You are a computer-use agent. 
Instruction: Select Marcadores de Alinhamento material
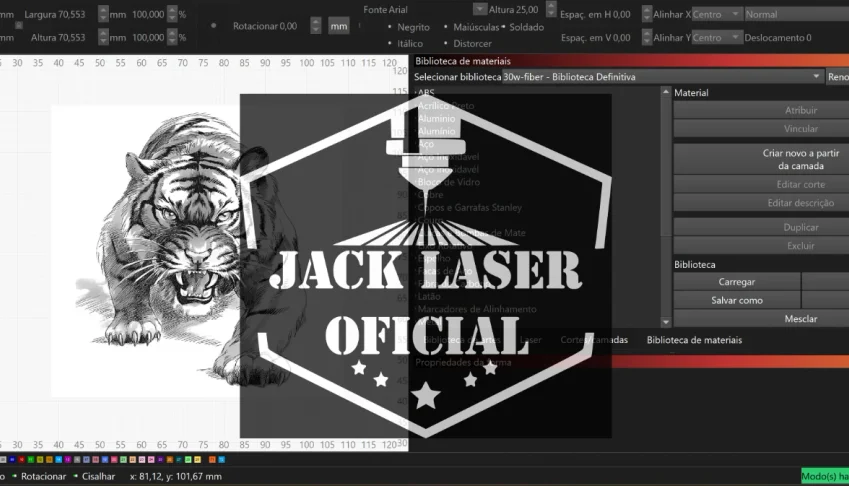tap(477, 309)
